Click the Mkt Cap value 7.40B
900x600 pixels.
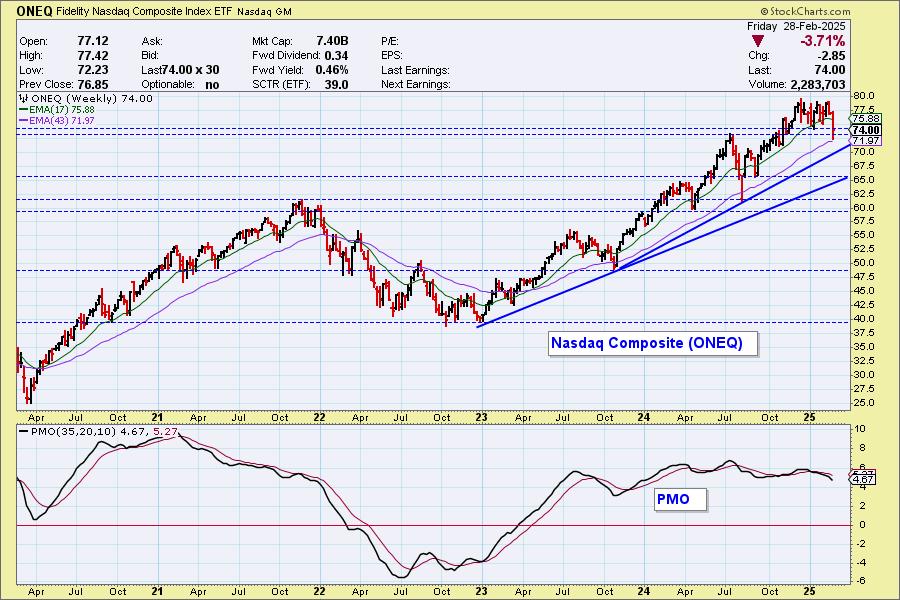[332, 41]
